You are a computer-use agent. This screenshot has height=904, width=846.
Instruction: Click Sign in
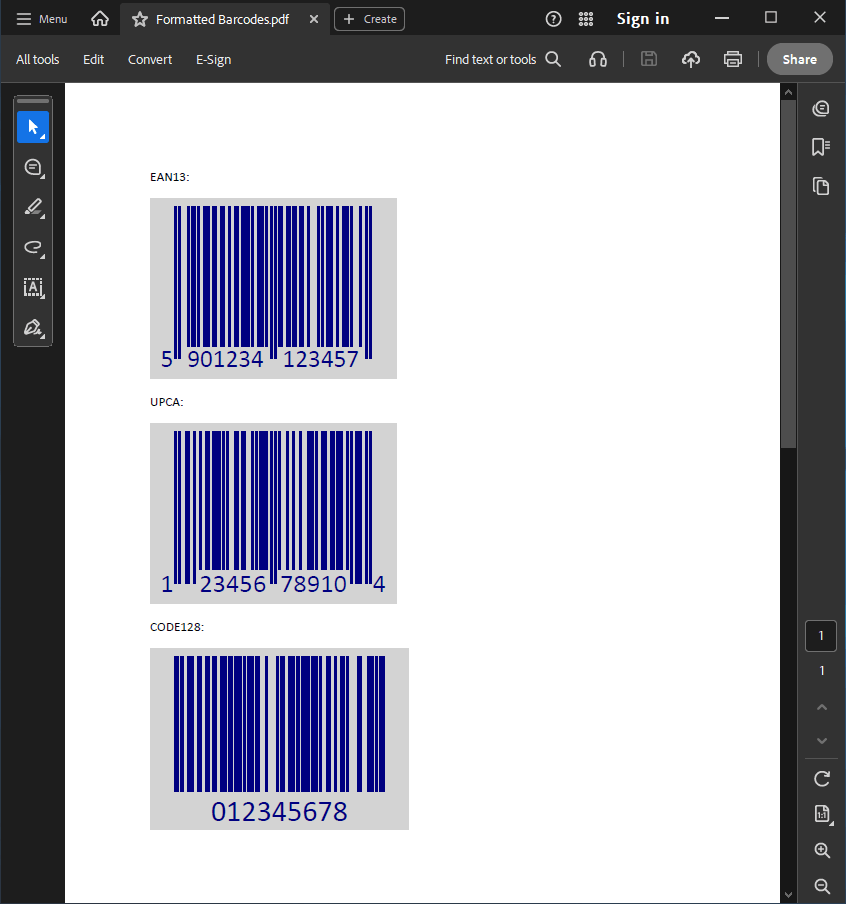(643, 19)
